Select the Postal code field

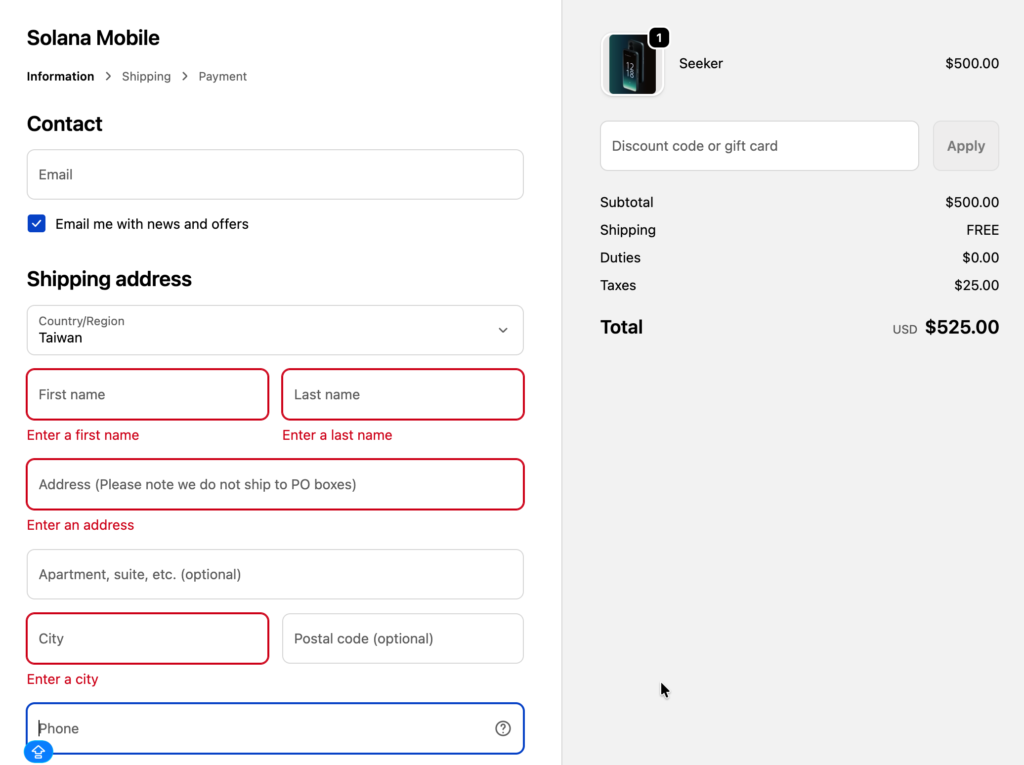click(x=403, y=639)
